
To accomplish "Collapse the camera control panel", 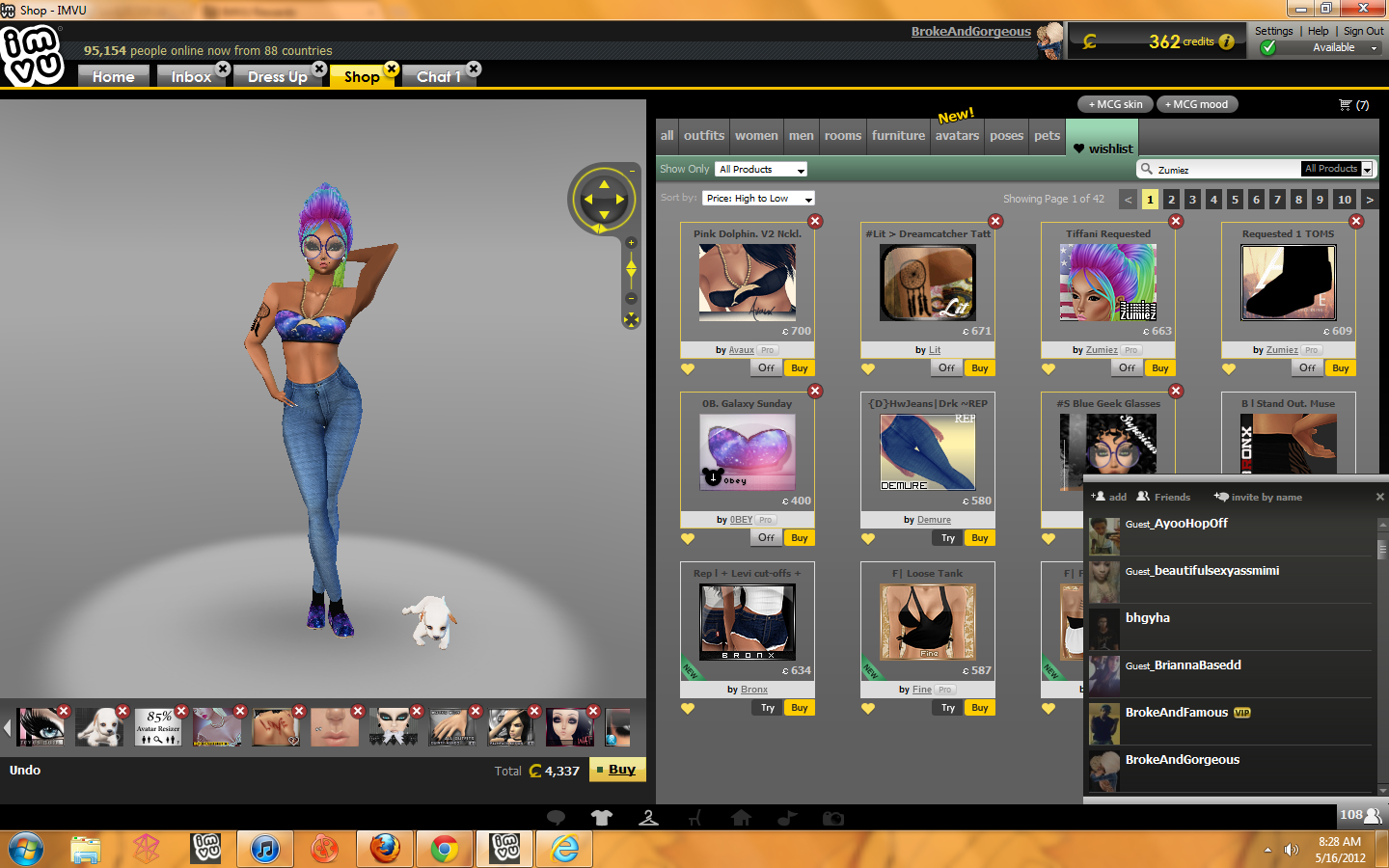I will coord(633,170).
